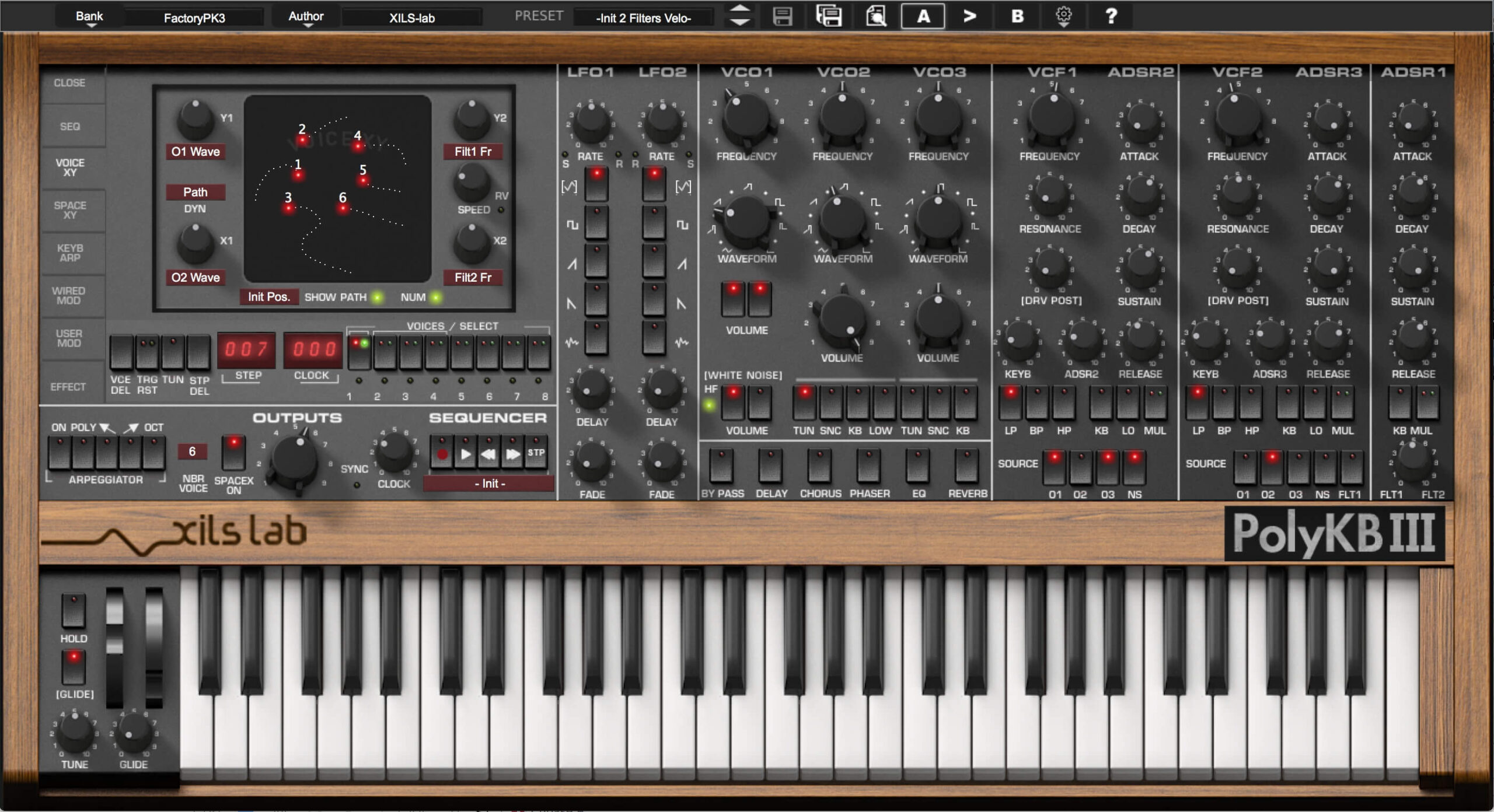Open the Author dropdown
Image resolution: width=1494 pixels, height=812 pixels.
(306, 17)
